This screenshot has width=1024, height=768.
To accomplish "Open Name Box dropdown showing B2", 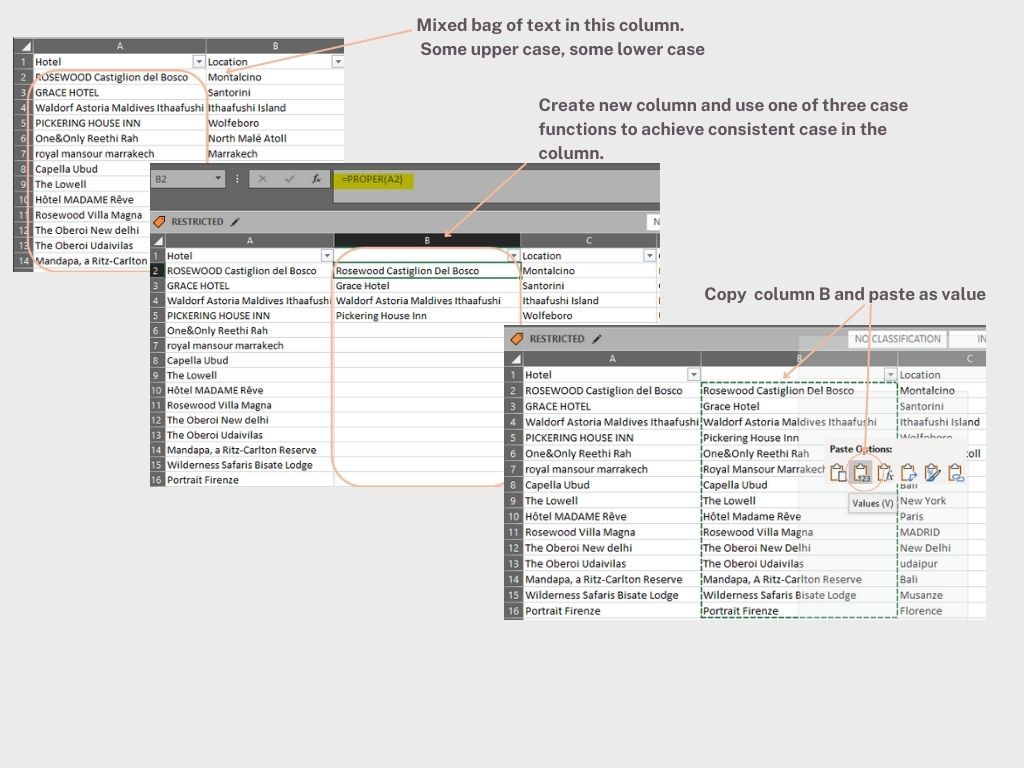I will coord(218,178).
